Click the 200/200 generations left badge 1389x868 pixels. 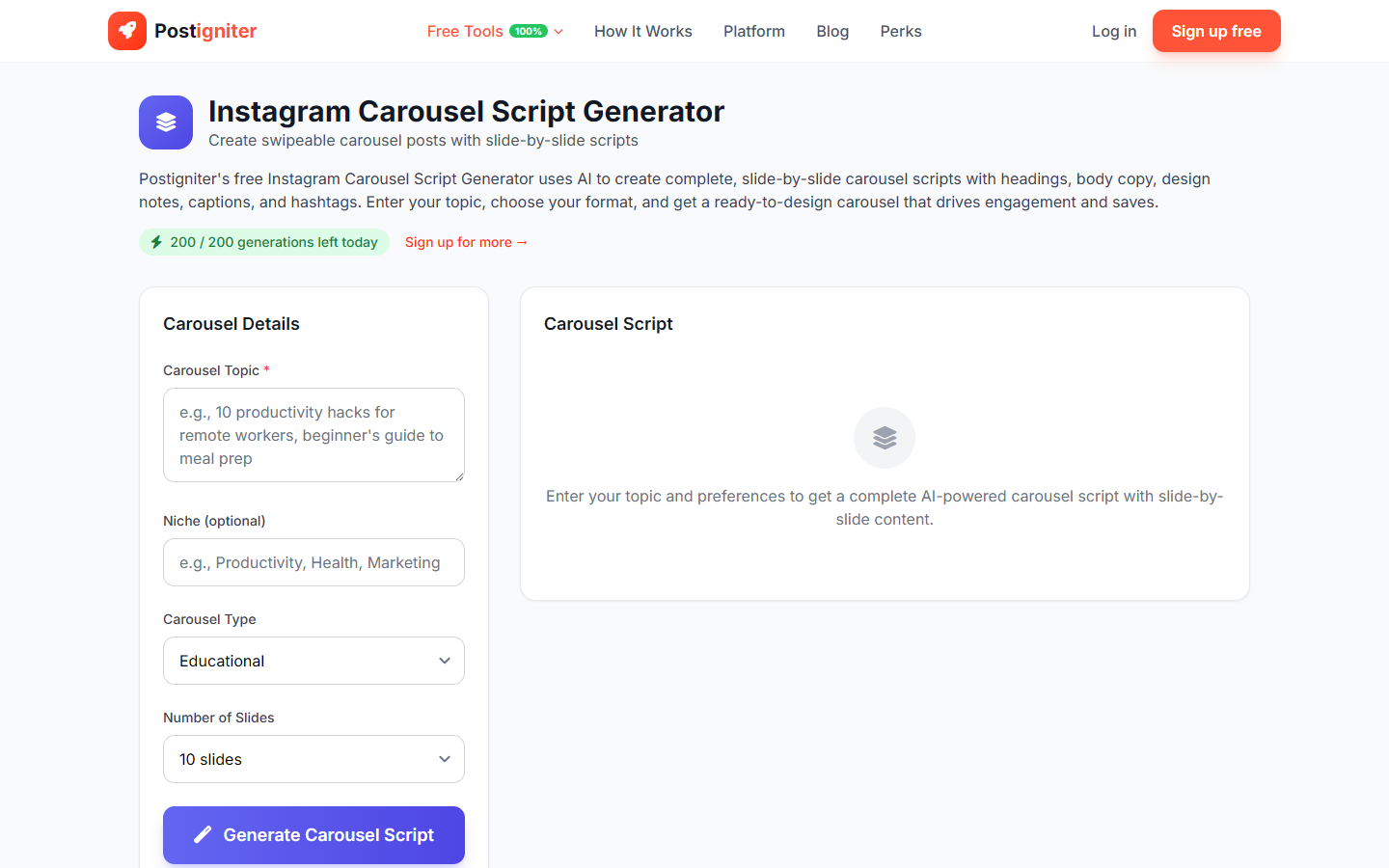coord(263,241)
